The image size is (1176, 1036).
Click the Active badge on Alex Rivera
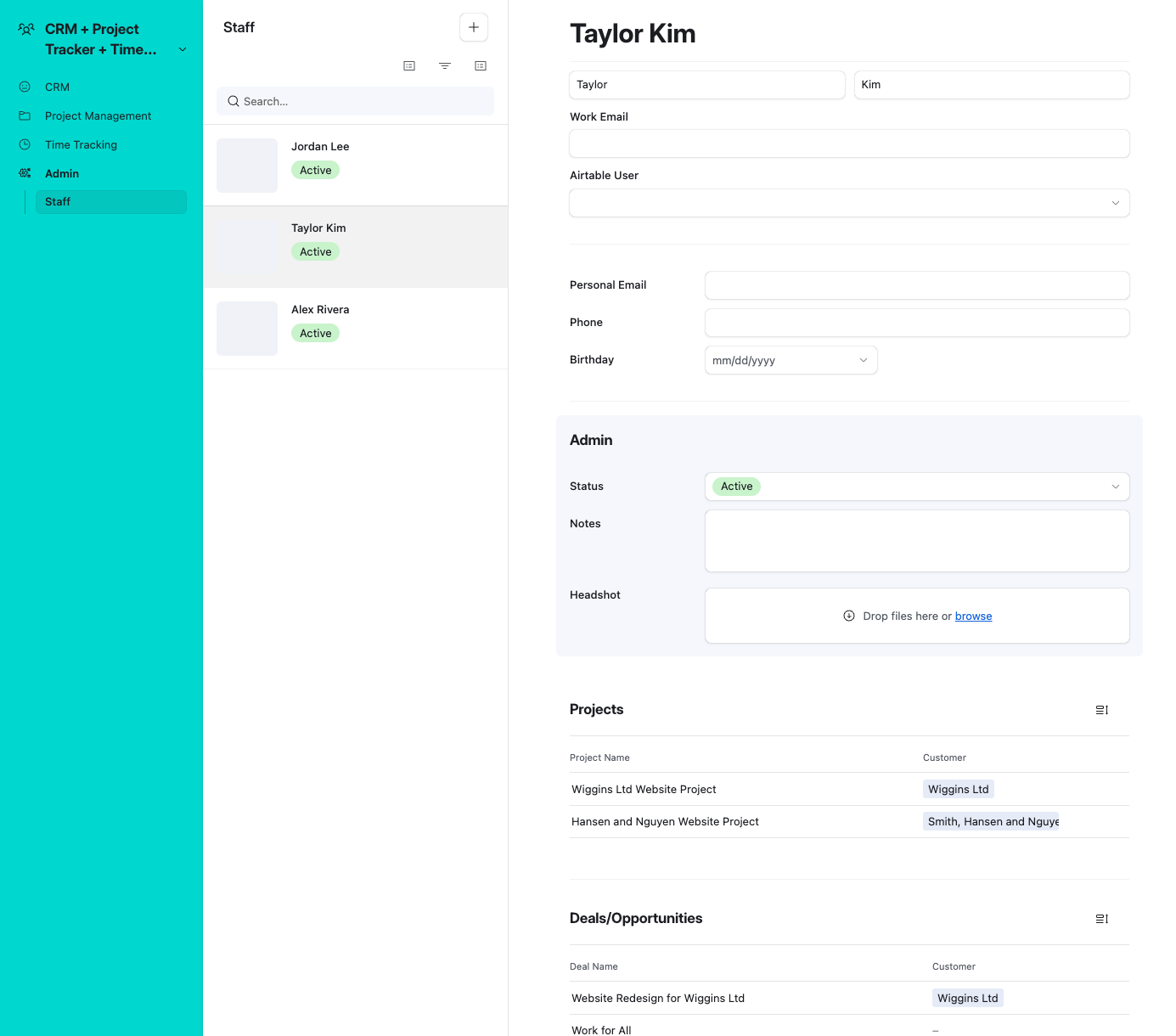(x=315, y=333)
